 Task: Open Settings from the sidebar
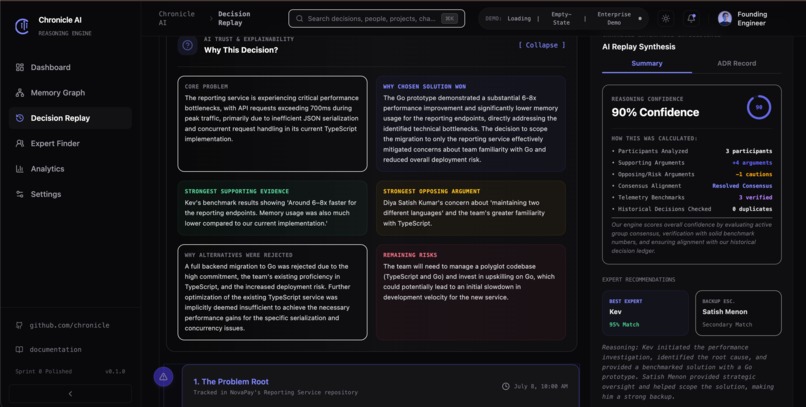coord(70,194)
